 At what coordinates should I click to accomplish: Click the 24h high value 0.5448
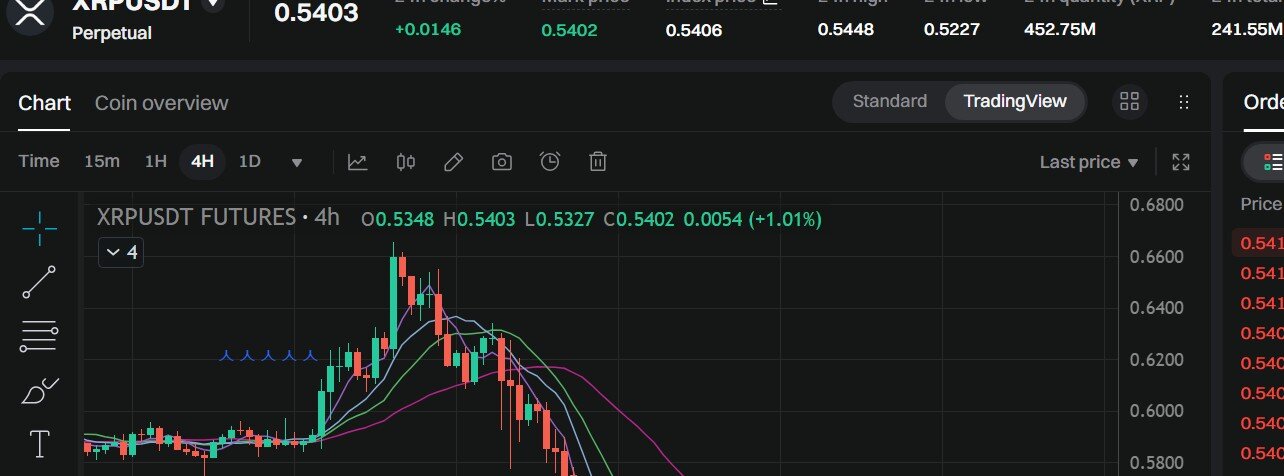pos(846,30)
